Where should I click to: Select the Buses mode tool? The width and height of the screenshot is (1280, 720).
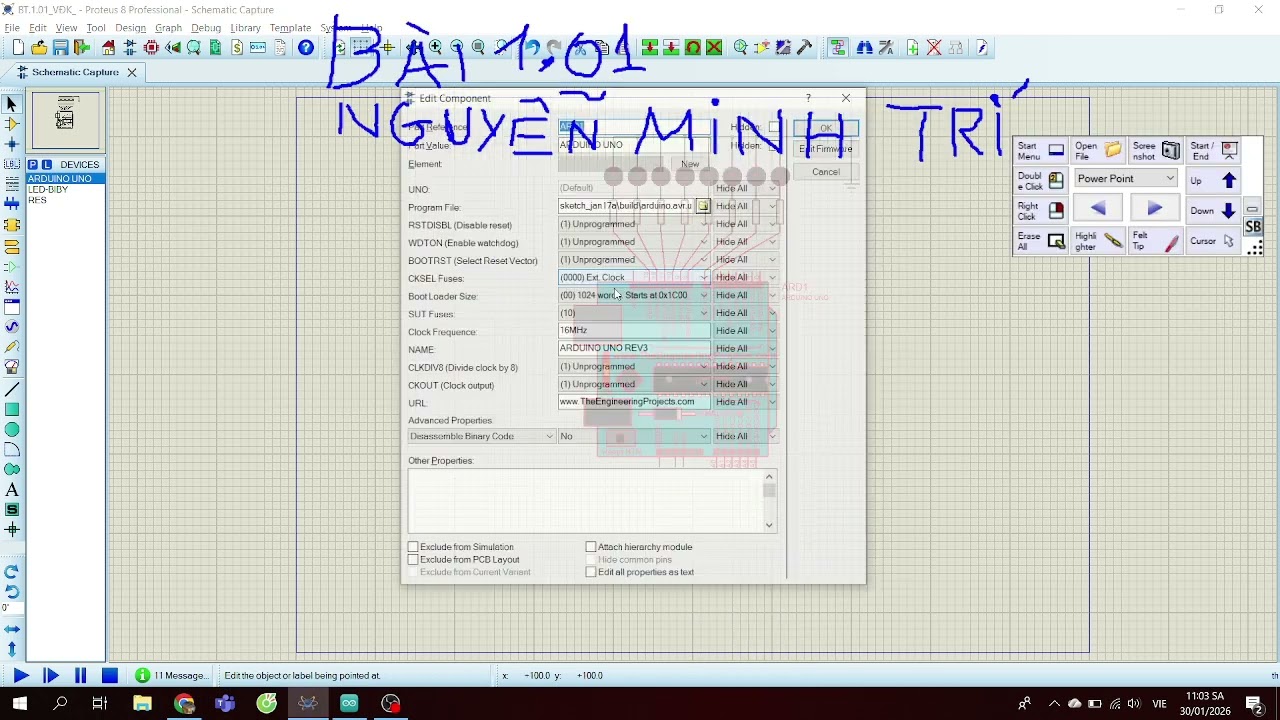coord(12,205)
